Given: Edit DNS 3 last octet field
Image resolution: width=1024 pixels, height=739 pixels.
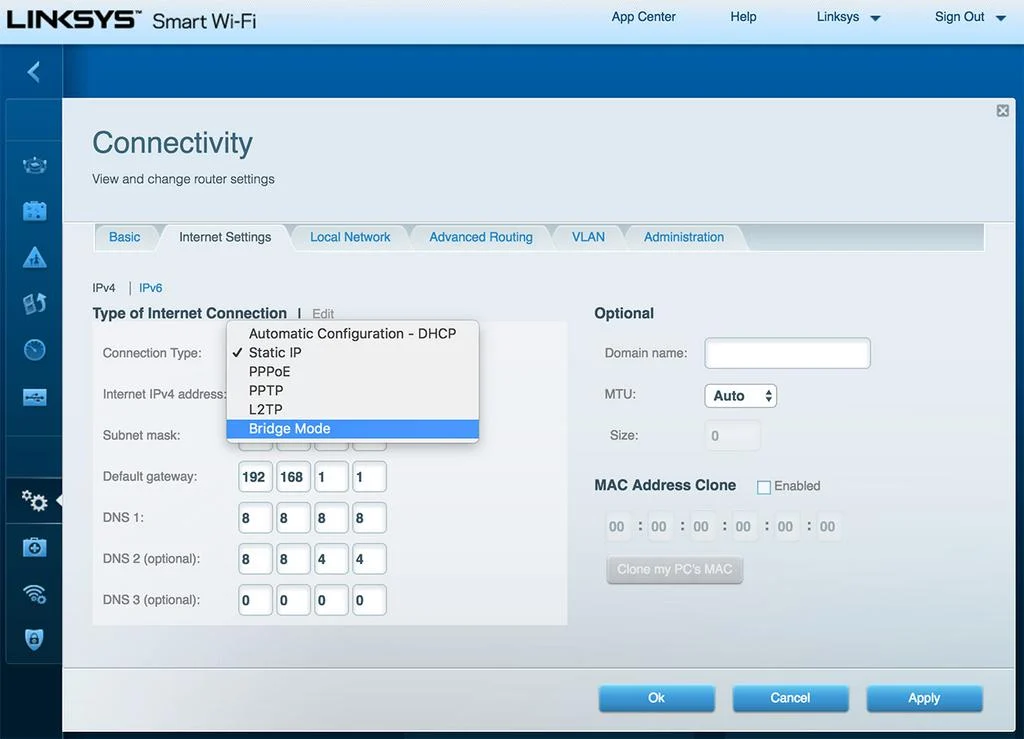Looking at the screenshot, I should pyautogui.click(x=369, y=601).
